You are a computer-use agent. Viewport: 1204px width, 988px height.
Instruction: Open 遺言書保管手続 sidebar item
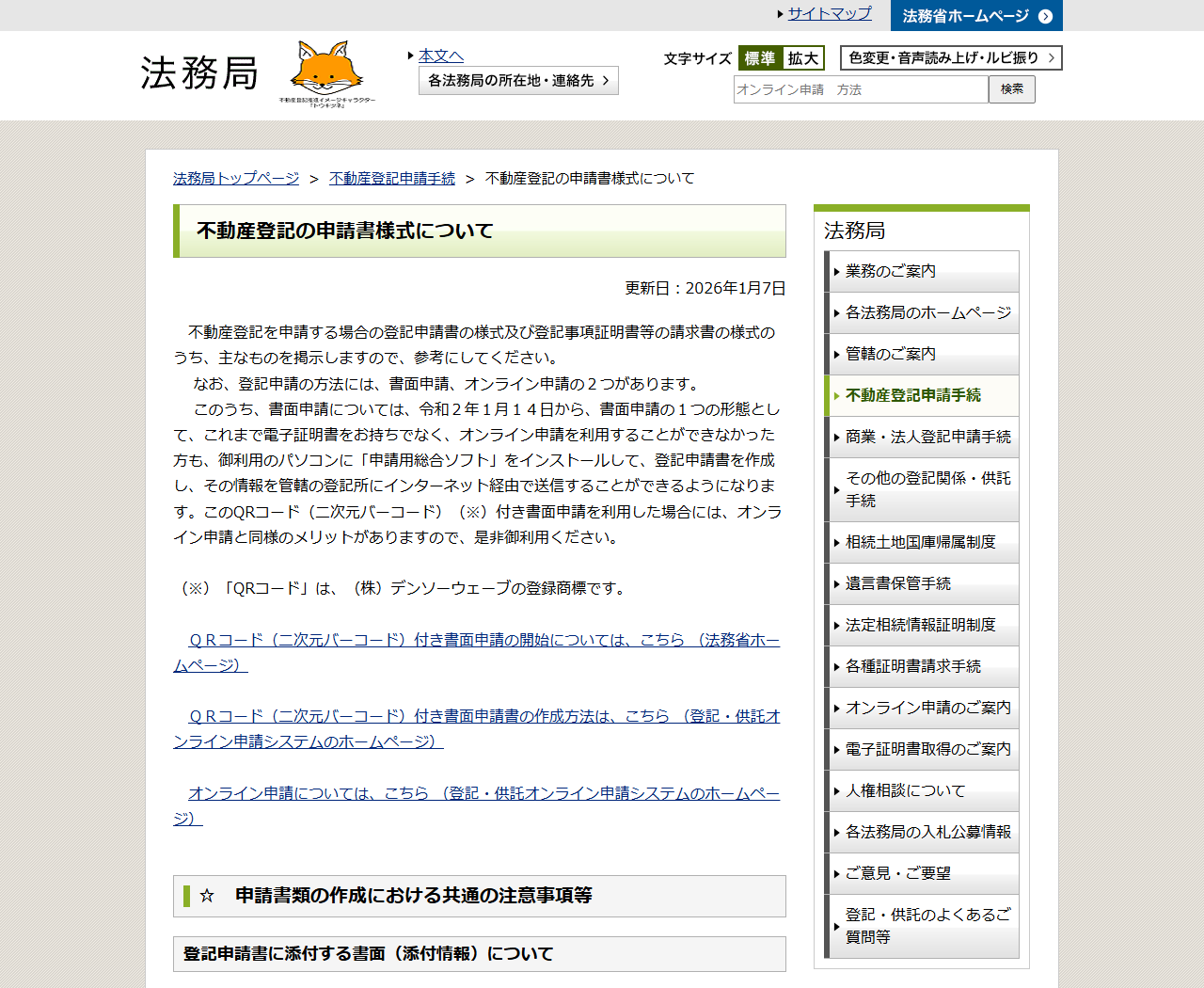(x=922, y=583)
